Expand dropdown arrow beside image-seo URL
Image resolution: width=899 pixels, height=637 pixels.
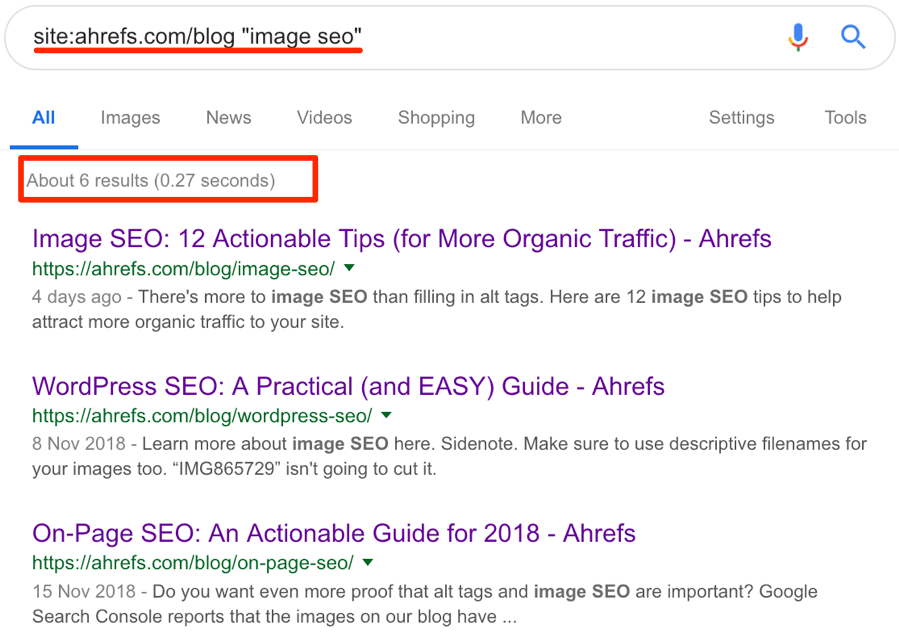[349, 268]
